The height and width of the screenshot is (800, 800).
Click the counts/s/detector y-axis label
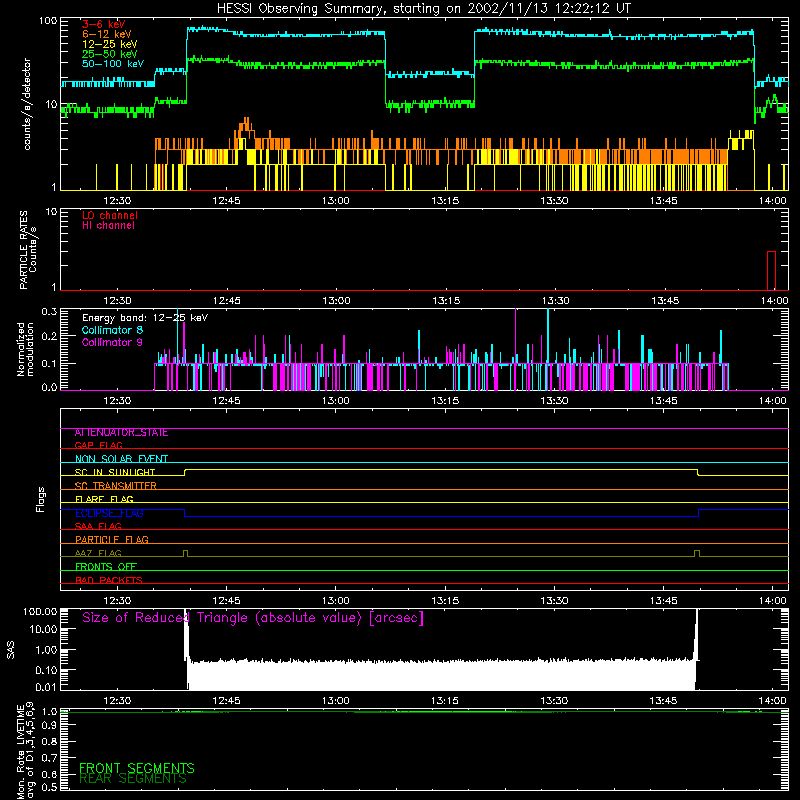[27, 104]
